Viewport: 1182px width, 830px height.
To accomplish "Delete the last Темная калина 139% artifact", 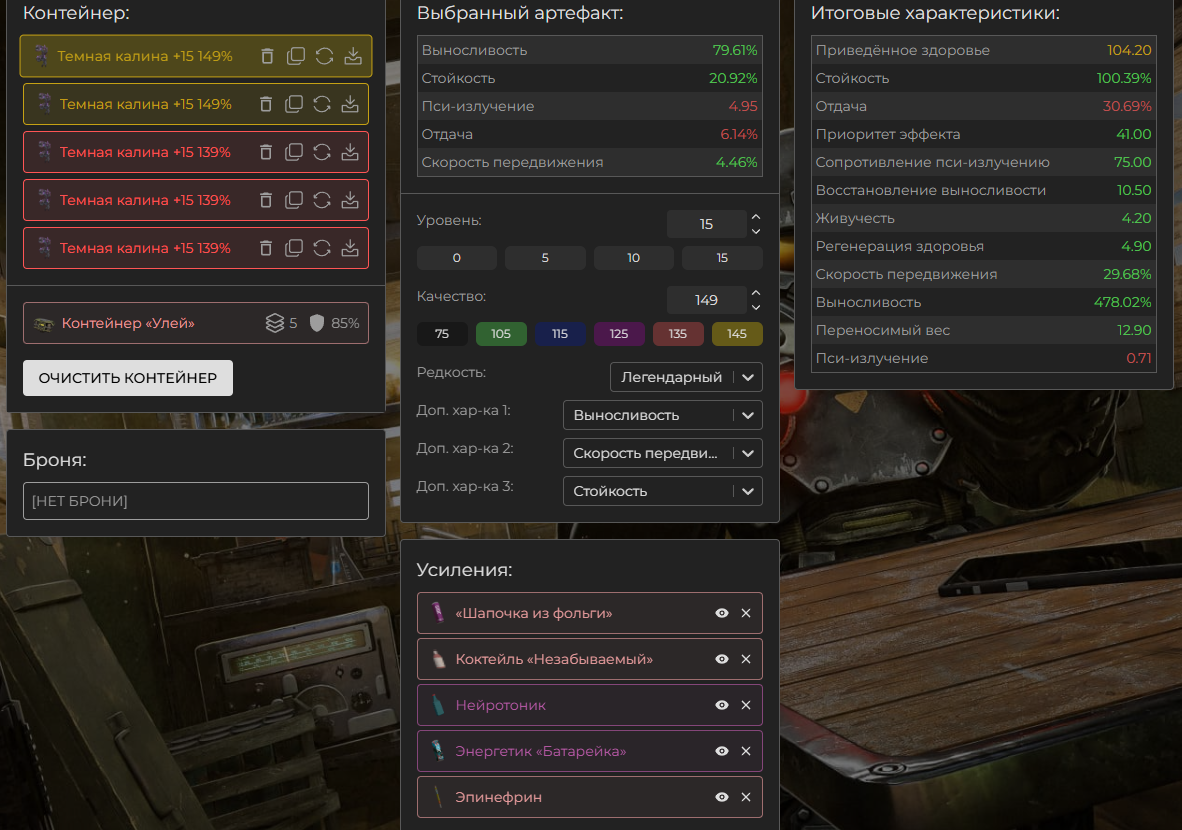I will [265, 248].
